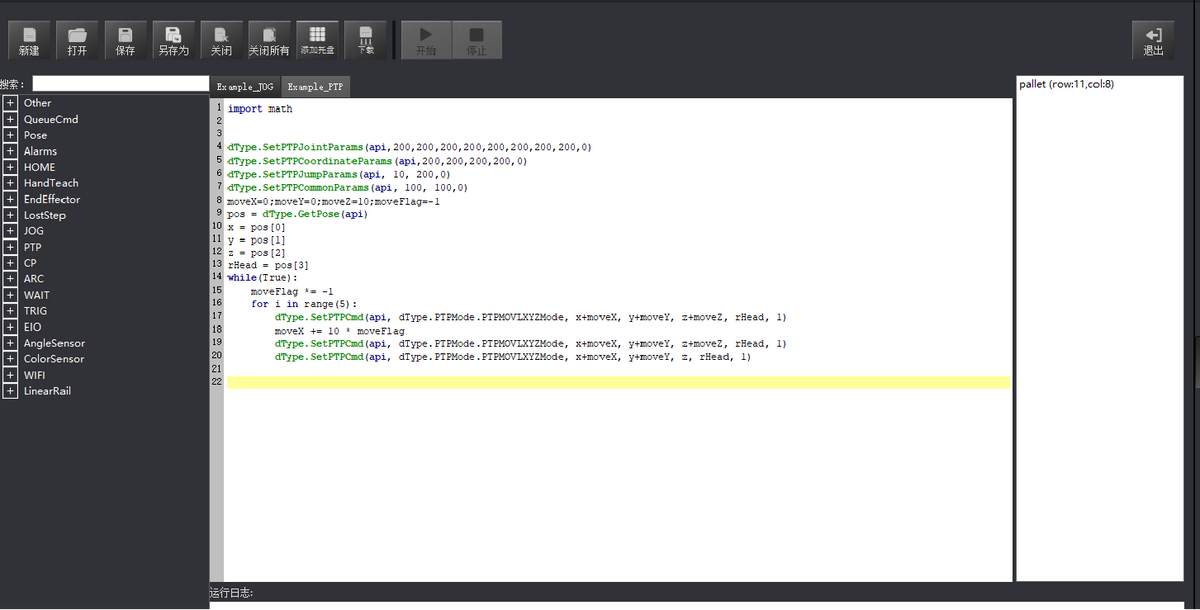
Task: Click the 另存为 (Save As) icon
Action: [173, 40]
